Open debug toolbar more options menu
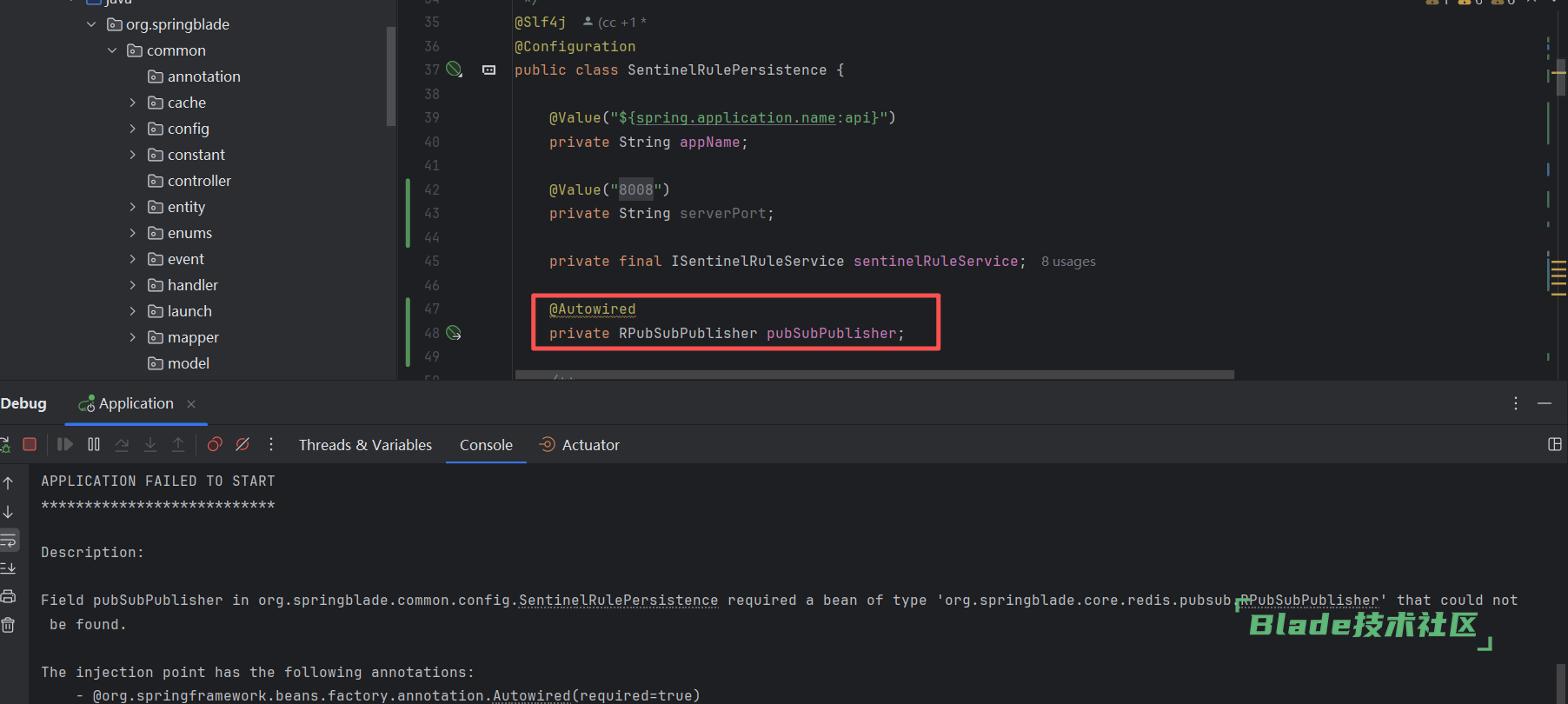Viewport: 1568px width, 704px height. coord(271,444)
